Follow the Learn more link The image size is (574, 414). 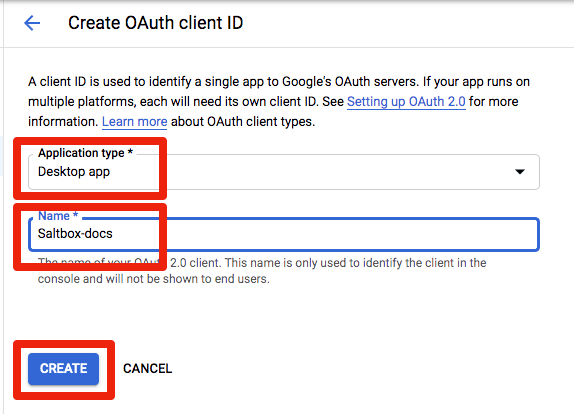tap(134, 122)
